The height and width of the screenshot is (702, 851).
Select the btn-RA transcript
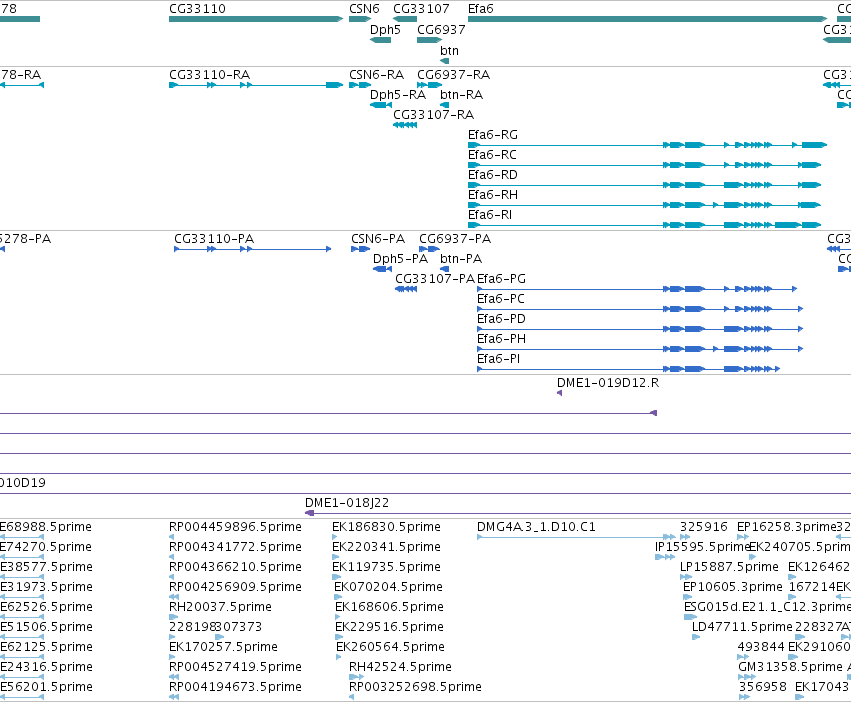pyautogui.click(x=444, y=105)
